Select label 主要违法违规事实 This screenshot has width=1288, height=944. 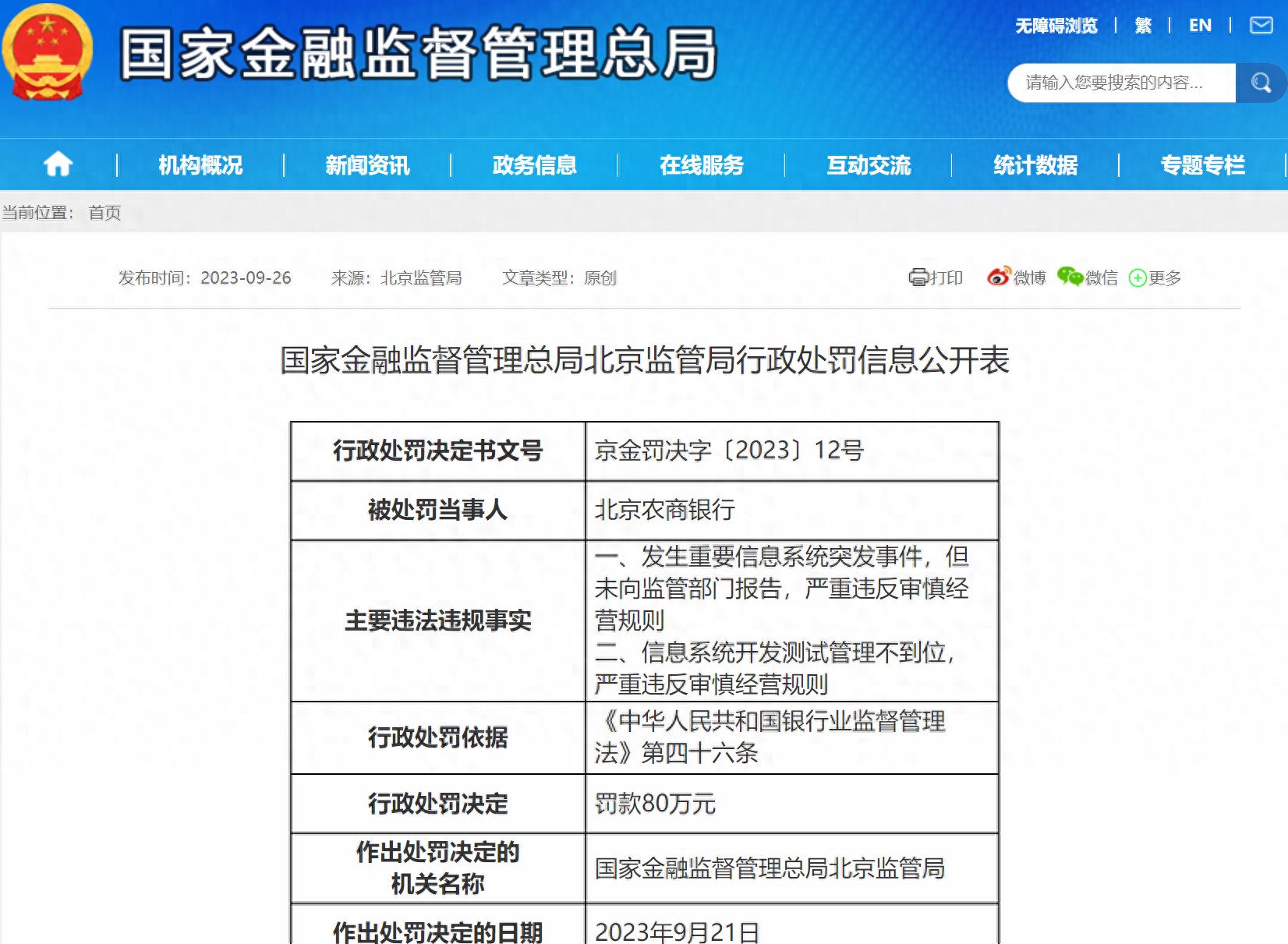click(437, 620)
